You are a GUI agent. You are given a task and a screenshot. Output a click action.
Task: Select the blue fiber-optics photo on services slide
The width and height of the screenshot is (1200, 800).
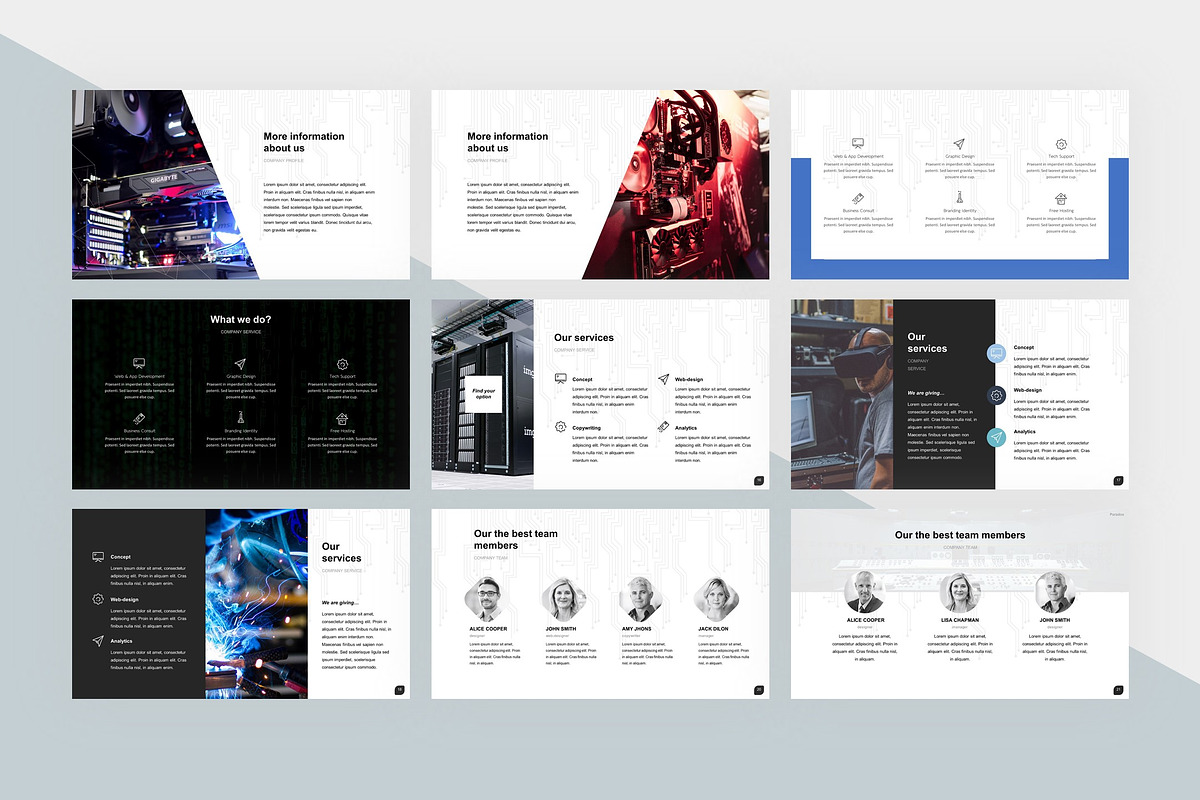point(256,604)
